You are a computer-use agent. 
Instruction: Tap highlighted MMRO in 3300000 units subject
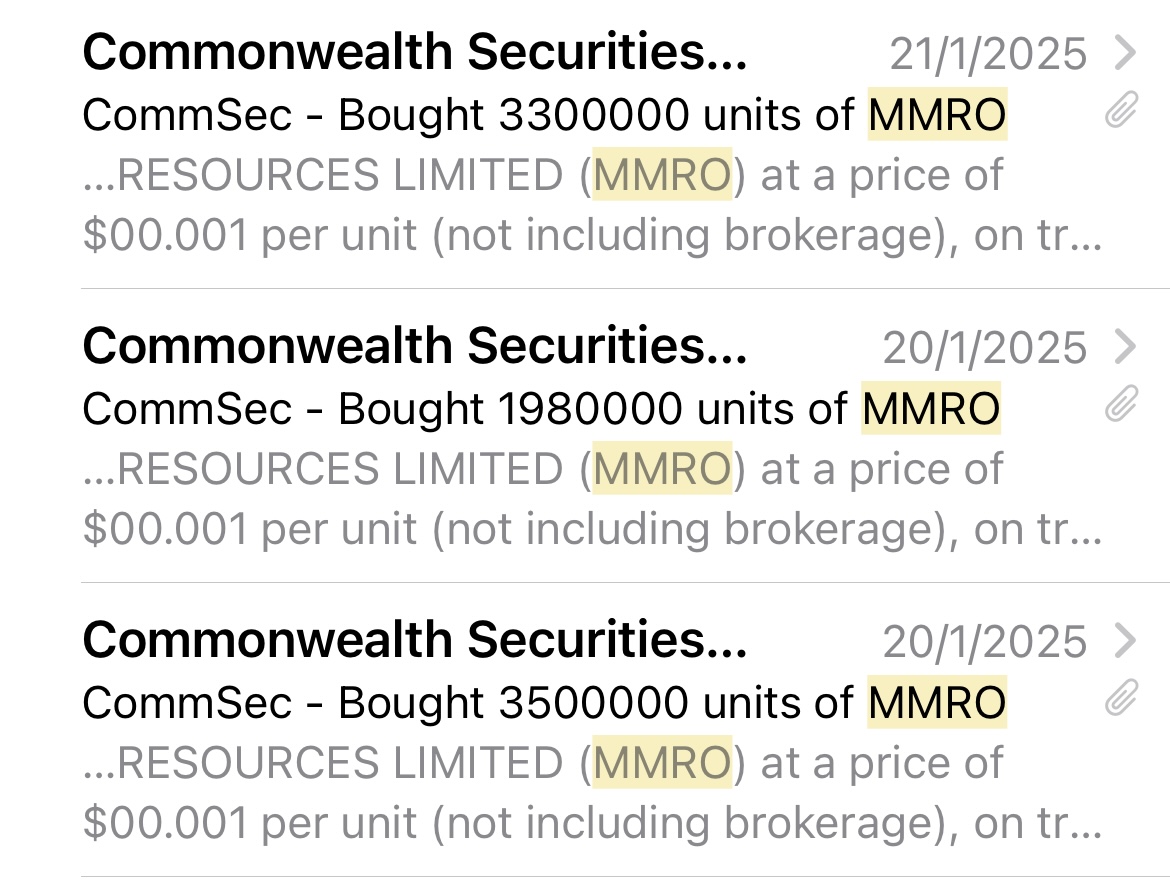coord(937,114)
